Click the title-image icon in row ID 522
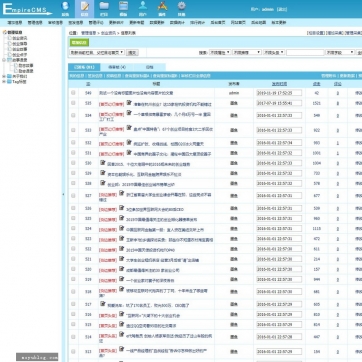The image size is (362, 362). (122, 248)
